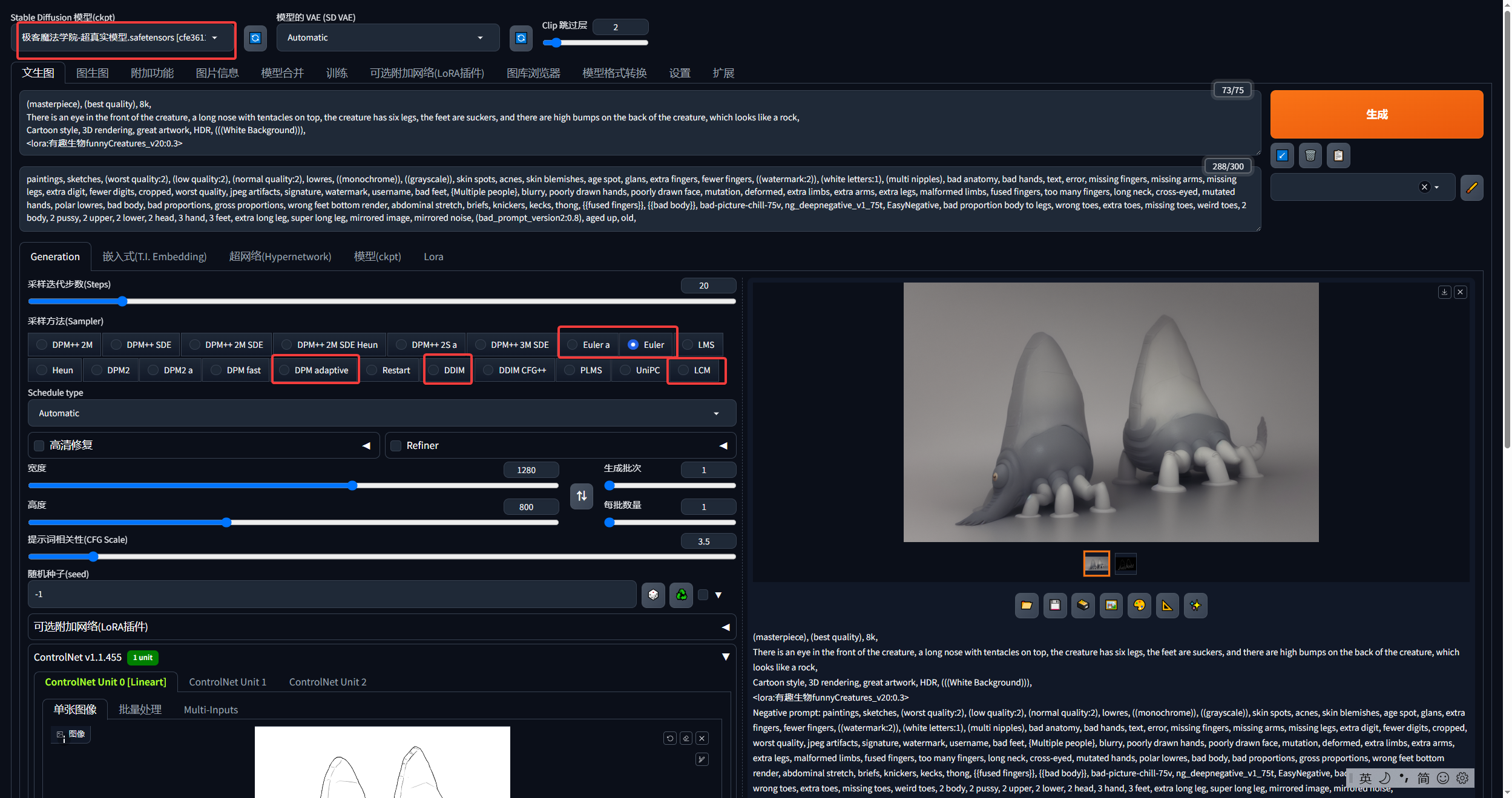Image resolution: width=1512 pixels, height=798 pixels.
Task: Tick the Refiner checkbox
Action: 396,446
